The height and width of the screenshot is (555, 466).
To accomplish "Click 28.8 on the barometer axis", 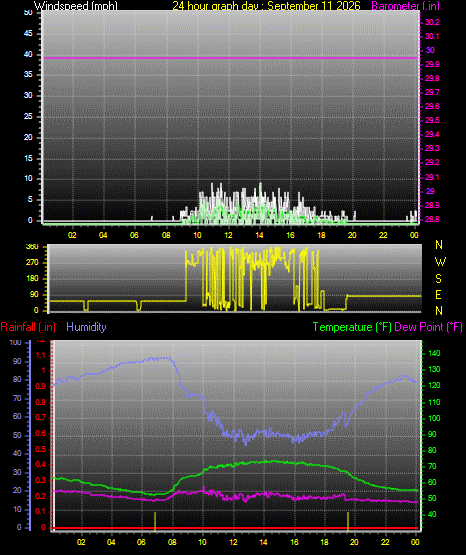I will (432, 219).
